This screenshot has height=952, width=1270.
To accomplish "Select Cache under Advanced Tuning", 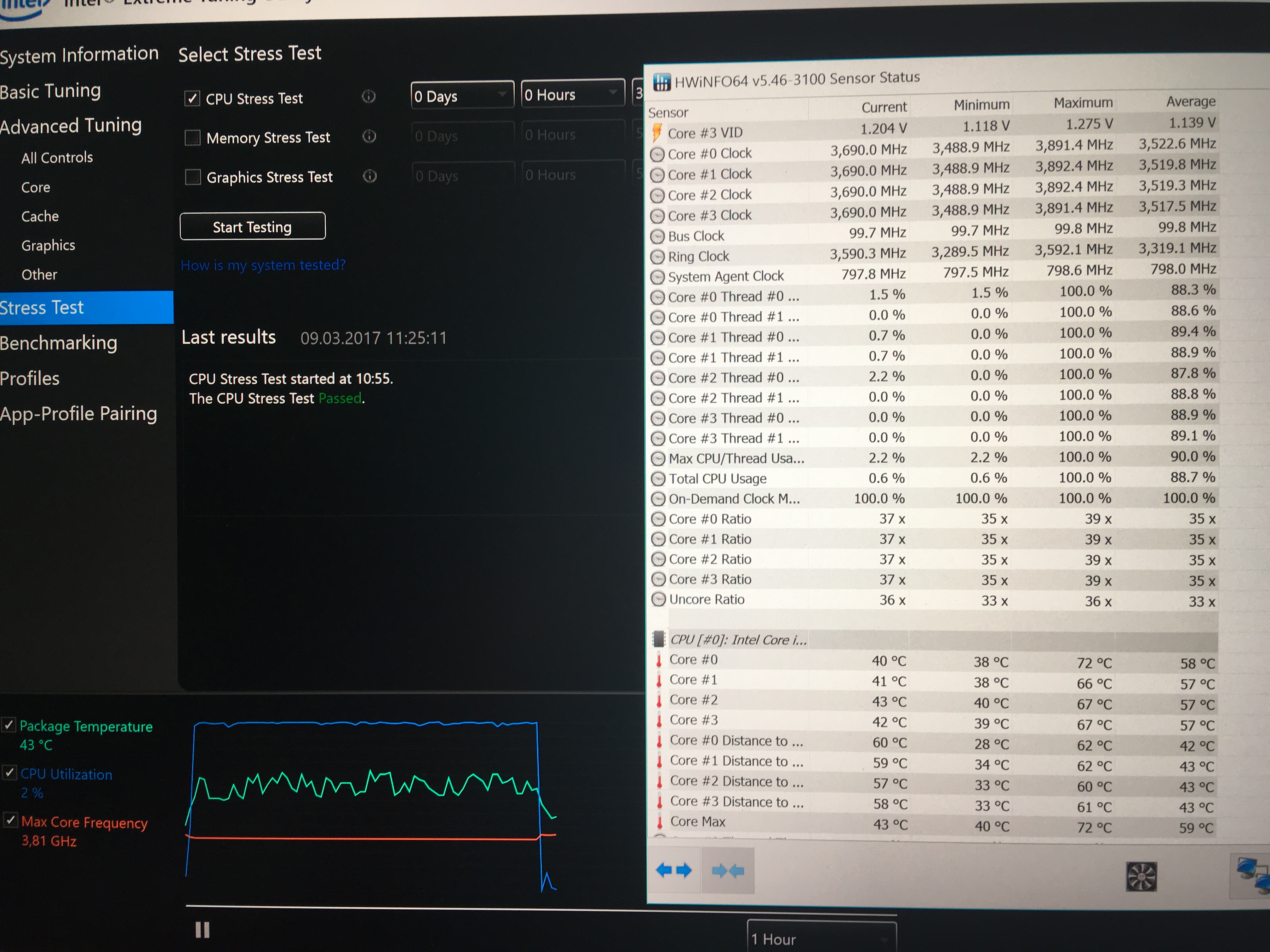I will point(40,216).
